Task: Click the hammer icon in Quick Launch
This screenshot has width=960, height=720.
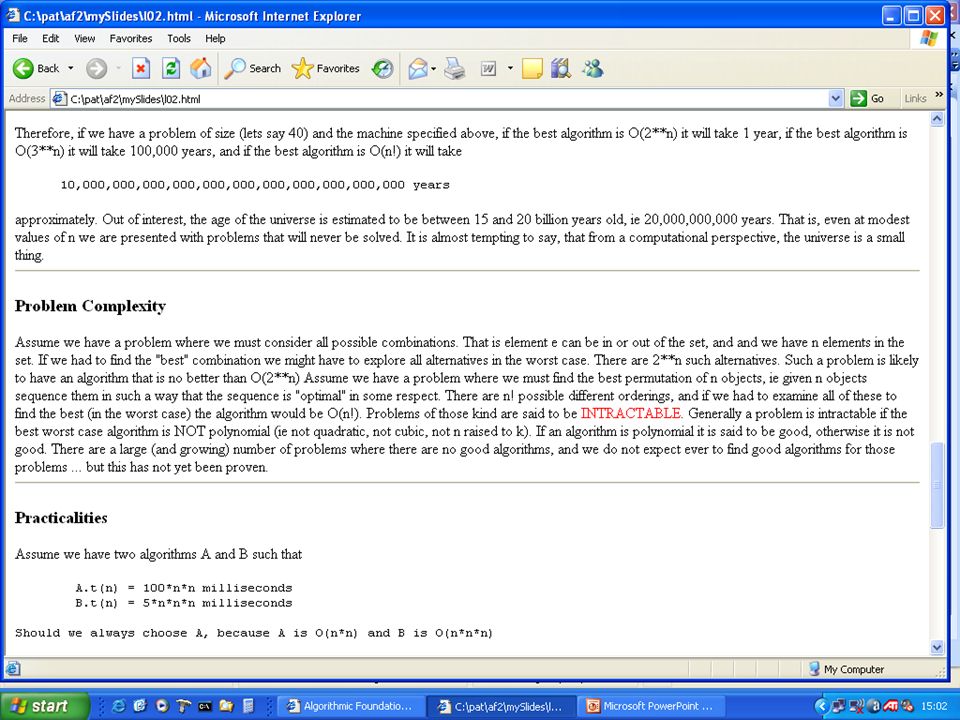Action: click(184, 706)
